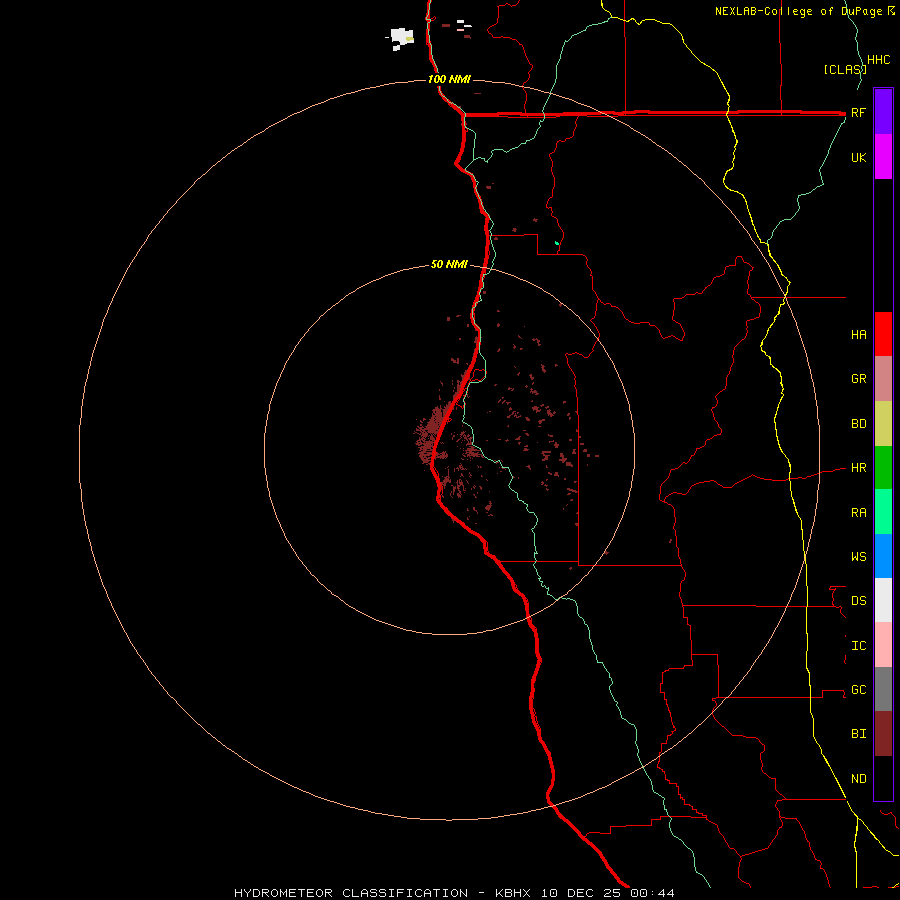Click the 'BD' legend label
Image resolution: width=900 pixels, height=900 pixels.
point(859,424)
